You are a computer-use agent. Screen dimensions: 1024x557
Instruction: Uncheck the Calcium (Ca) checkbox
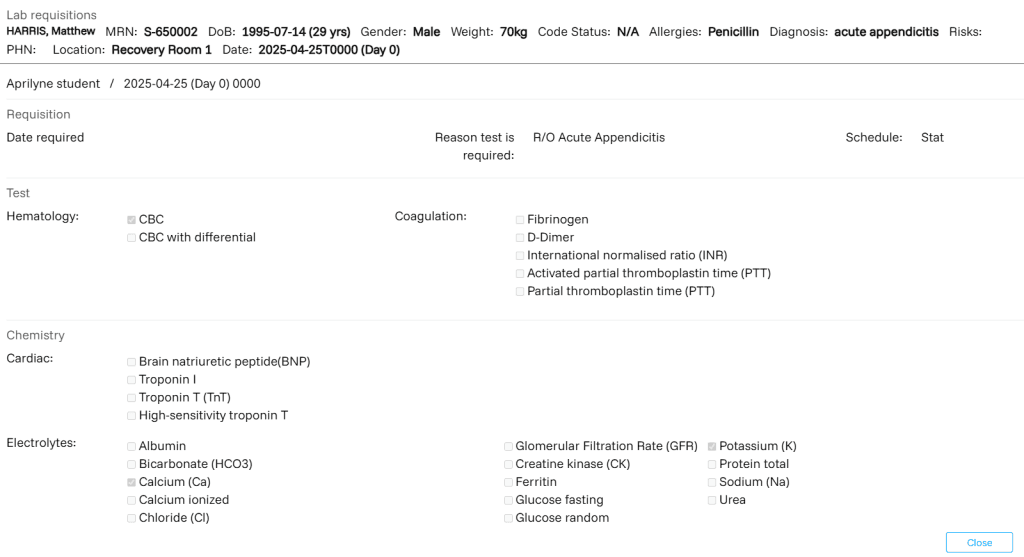pos(131,483)
